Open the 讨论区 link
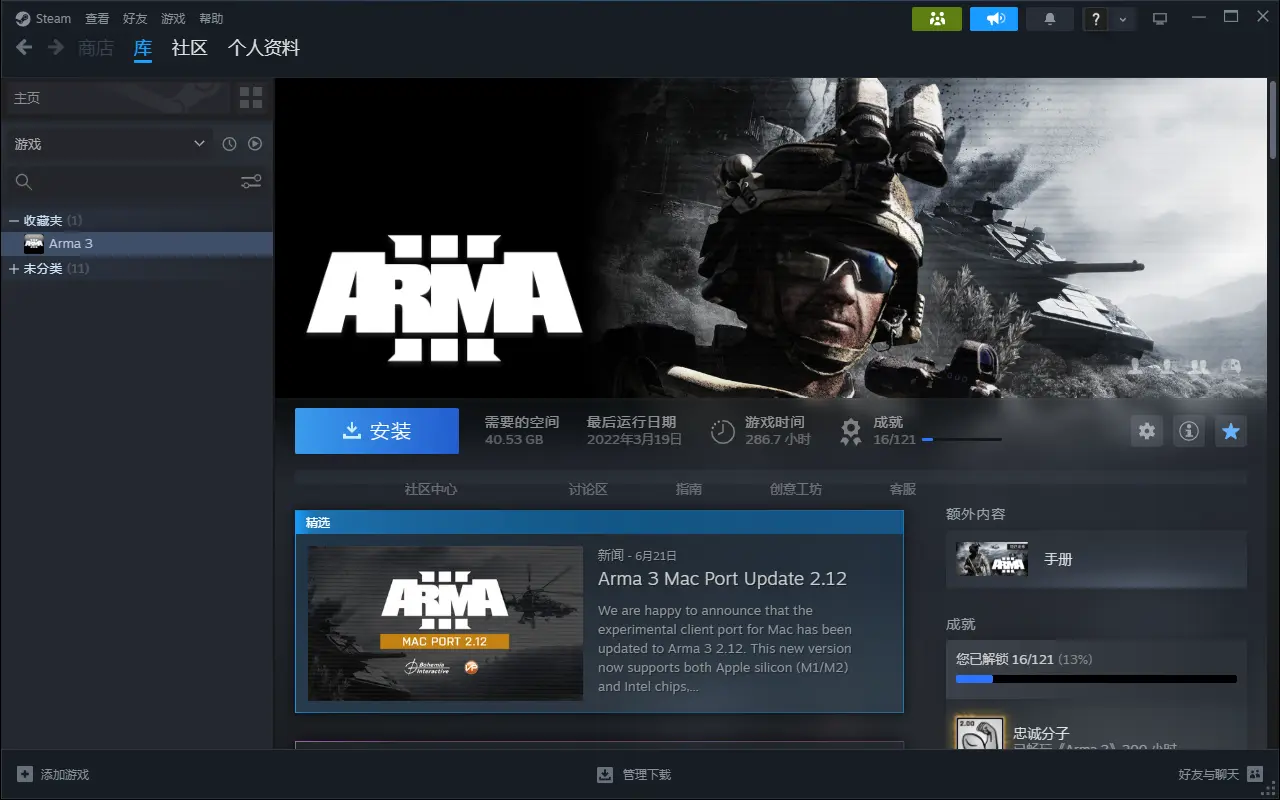1280x800 pixels. pos(588,489)
